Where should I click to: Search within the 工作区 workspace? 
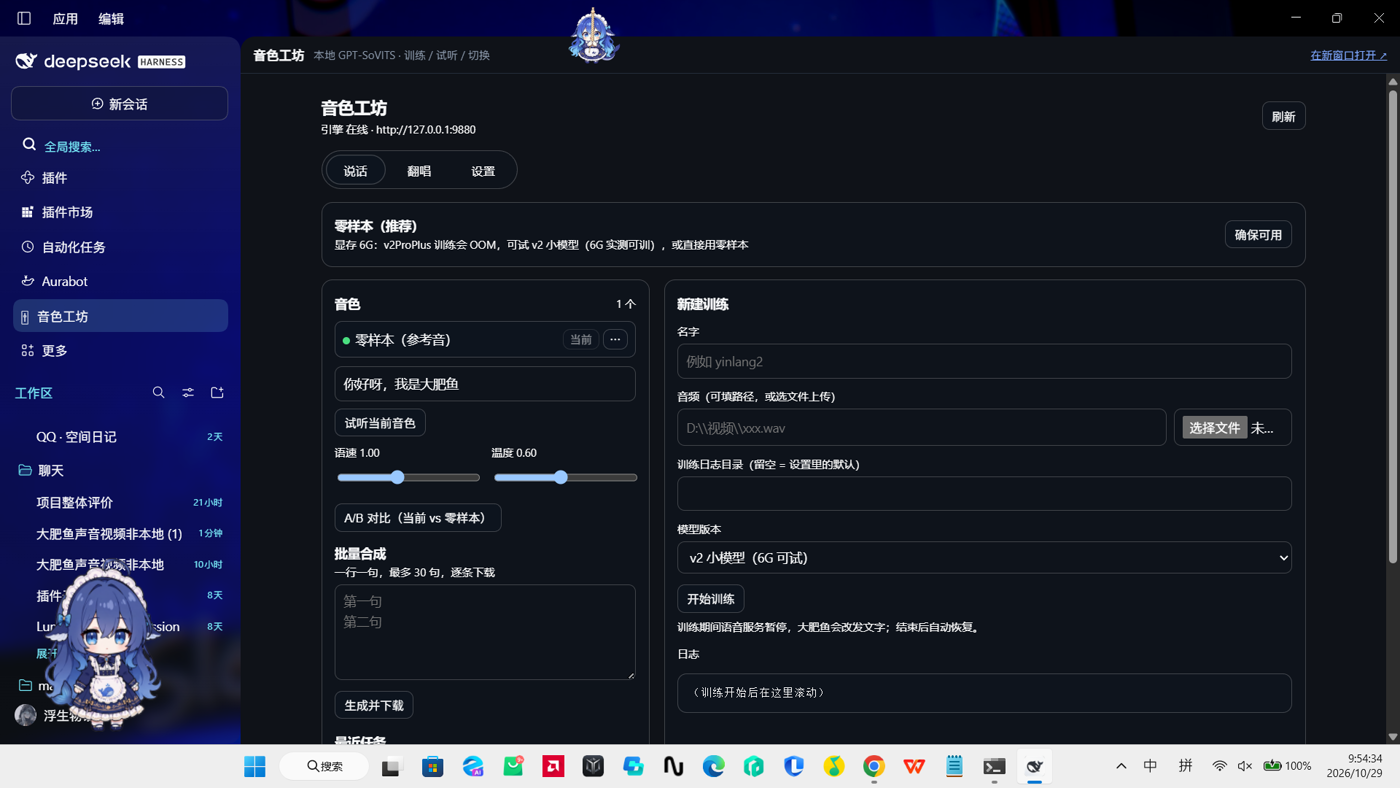[158, 393]
